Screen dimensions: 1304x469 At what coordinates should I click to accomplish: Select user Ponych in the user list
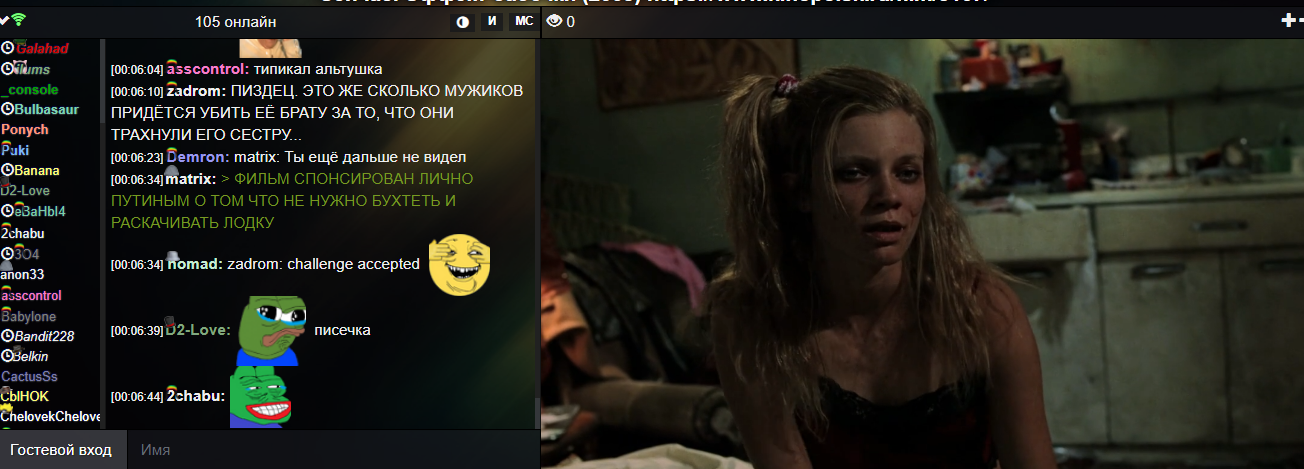[25, 130]
